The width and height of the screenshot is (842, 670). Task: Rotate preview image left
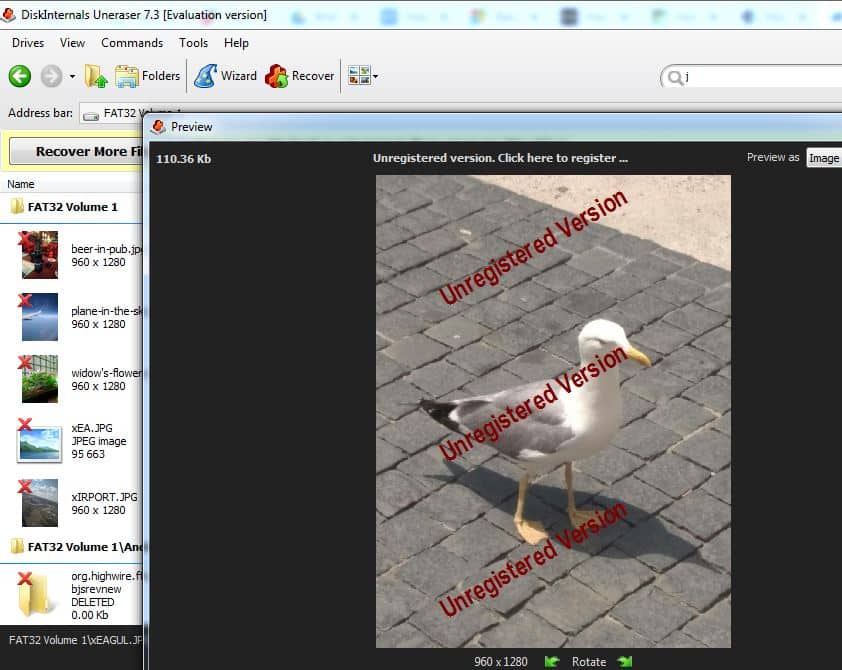[552, 661]
